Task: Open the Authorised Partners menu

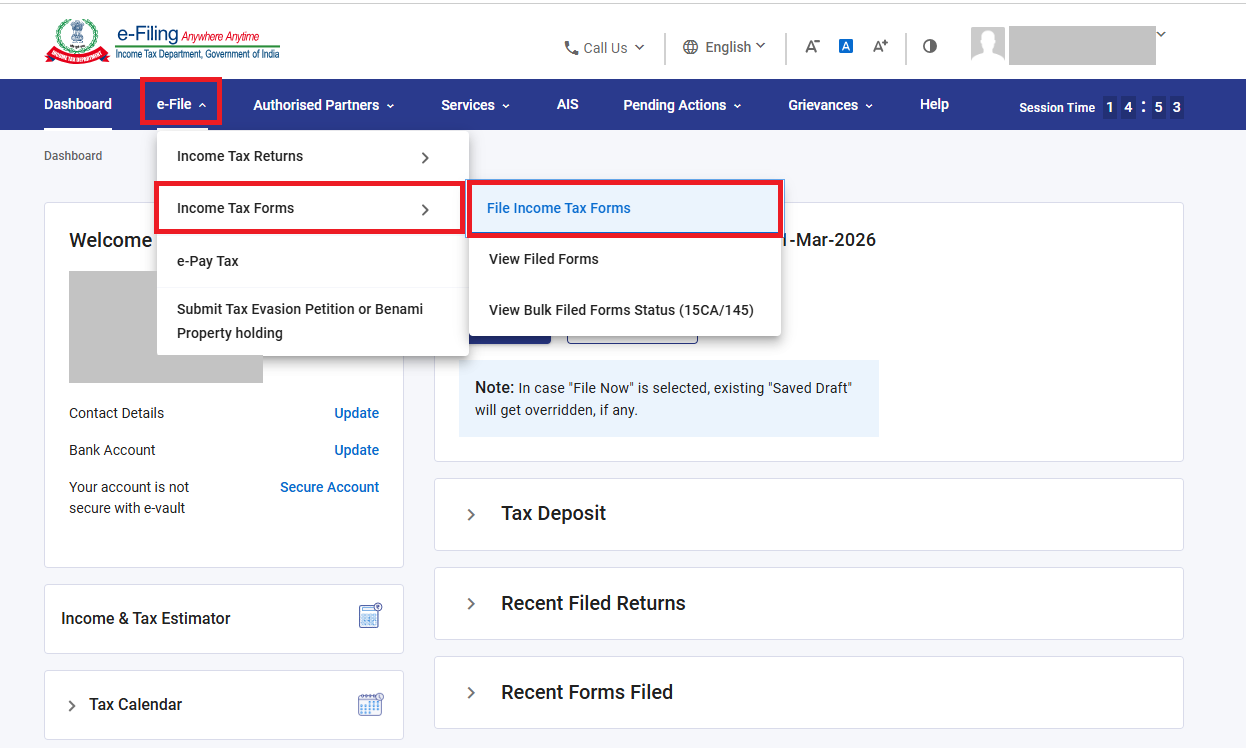Action: [x=324, y=105]
